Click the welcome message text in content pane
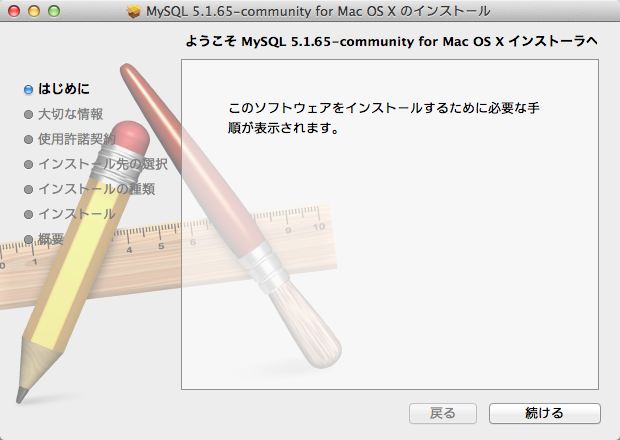This screenshot has width=620, height=440. point(384,118)
